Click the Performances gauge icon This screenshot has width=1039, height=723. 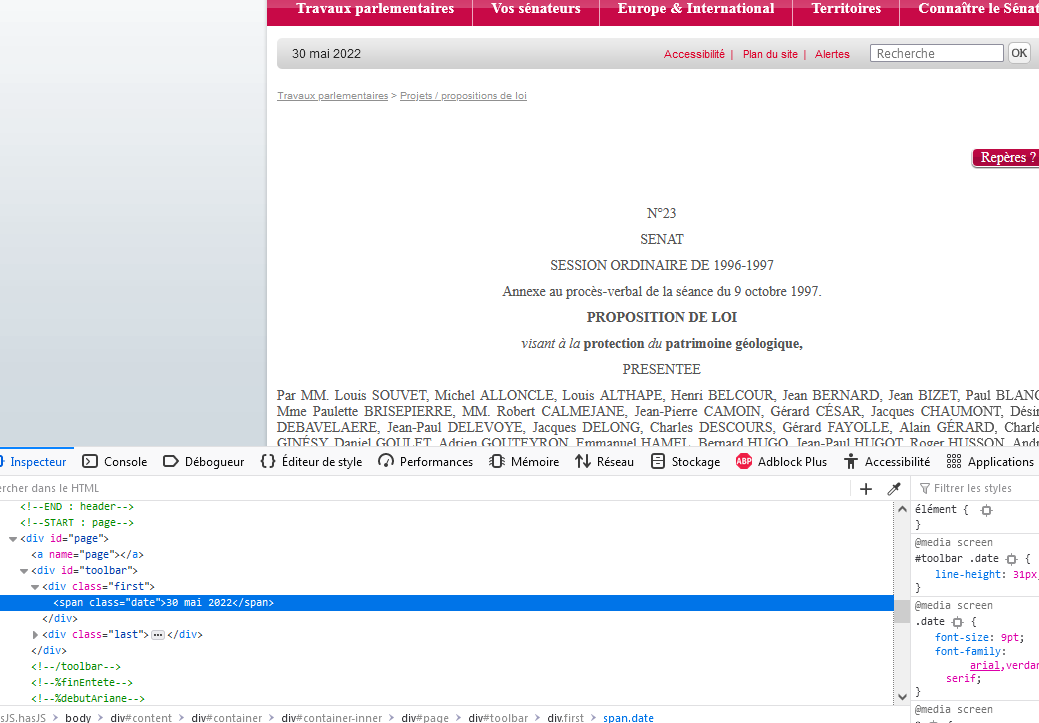click(x=387, y=462)
